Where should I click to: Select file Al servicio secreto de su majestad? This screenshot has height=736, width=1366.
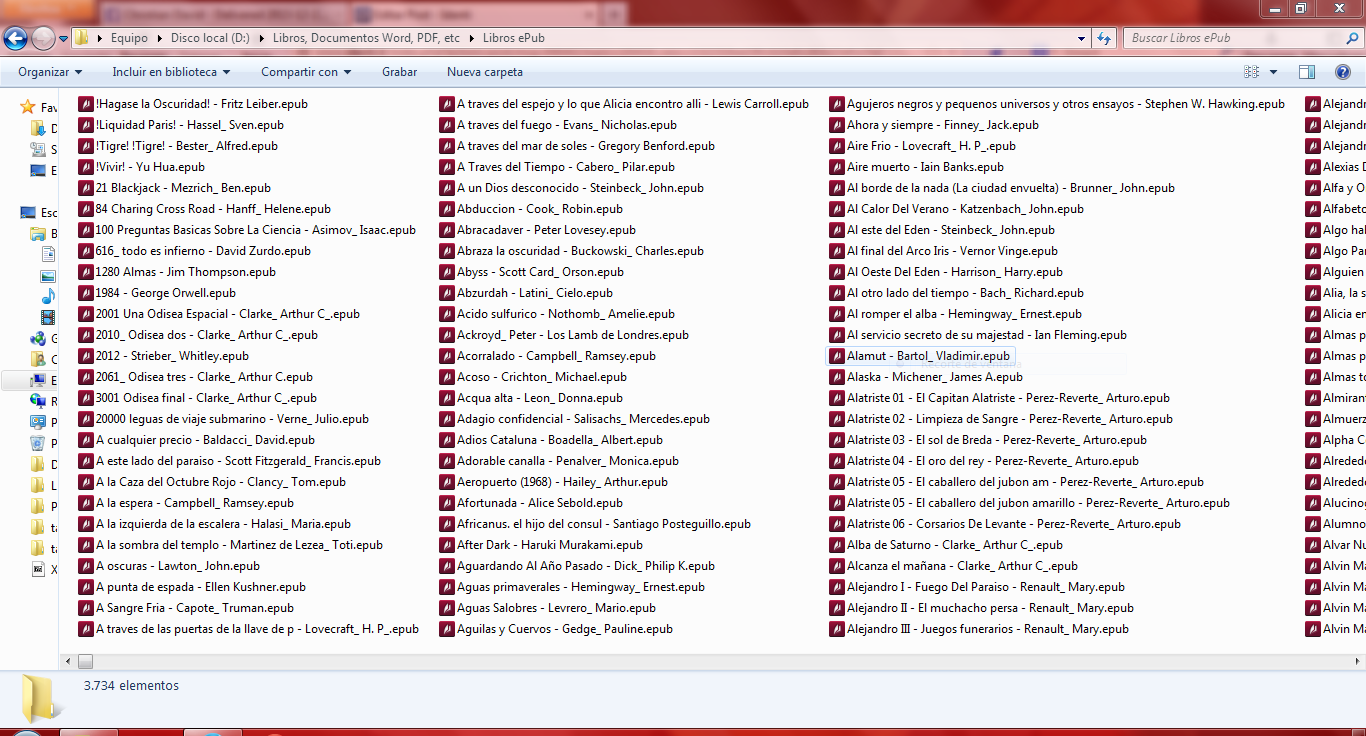[979, 335]
